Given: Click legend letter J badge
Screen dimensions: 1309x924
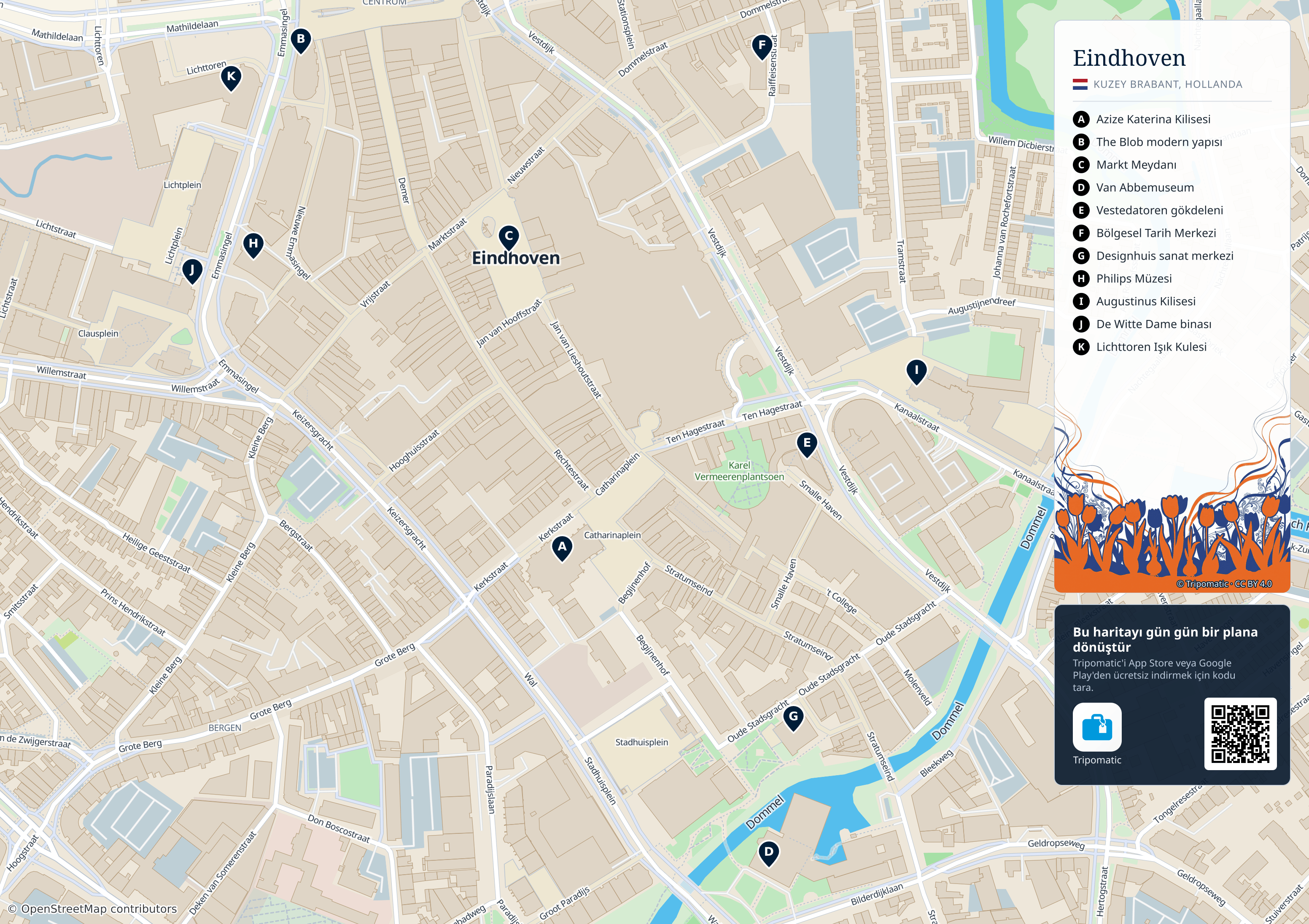Looking at the screenshot, I should pos(1081,324).
